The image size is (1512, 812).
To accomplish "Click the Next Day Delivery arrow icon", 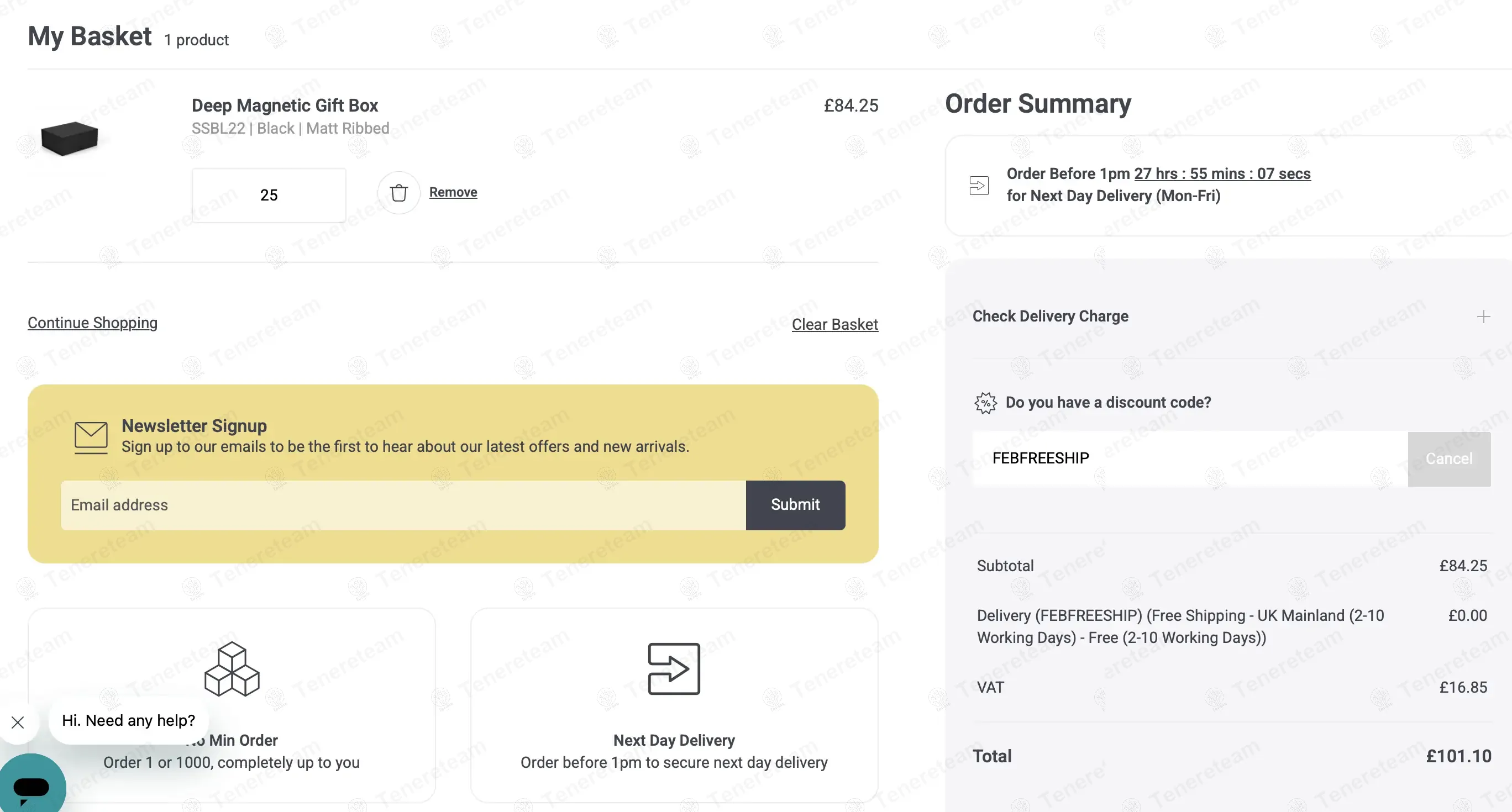I will (x=674, y=669).
